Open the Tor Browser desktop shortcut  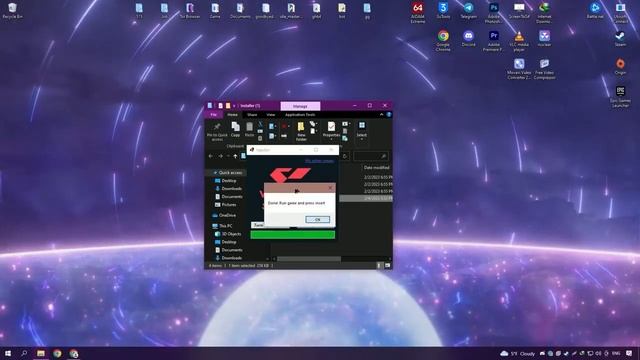point(190,11)
